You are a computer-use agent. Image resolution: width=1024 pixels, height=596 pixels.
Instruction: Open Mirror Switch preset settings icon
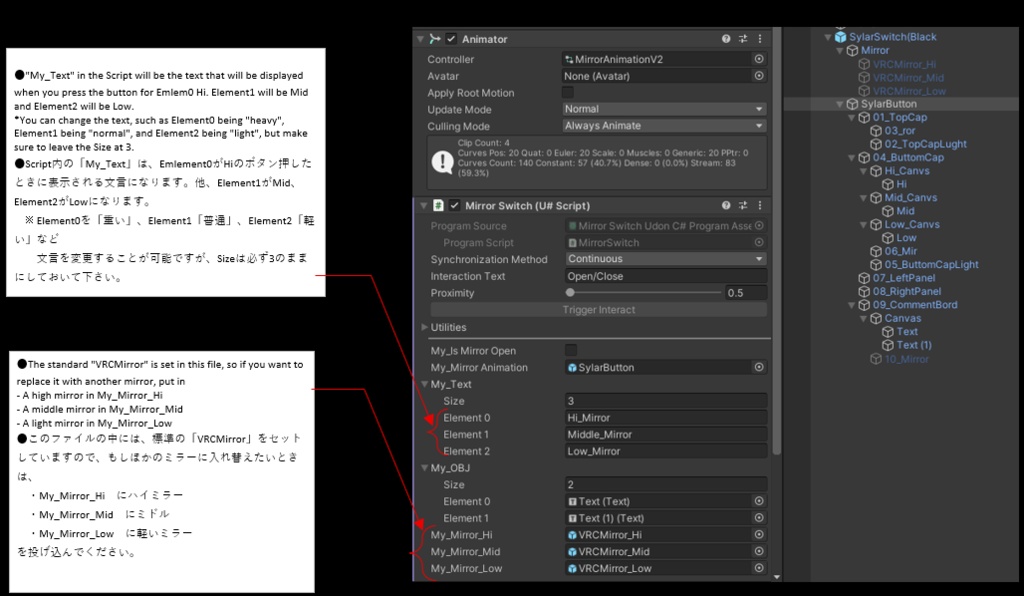(743, 205)
